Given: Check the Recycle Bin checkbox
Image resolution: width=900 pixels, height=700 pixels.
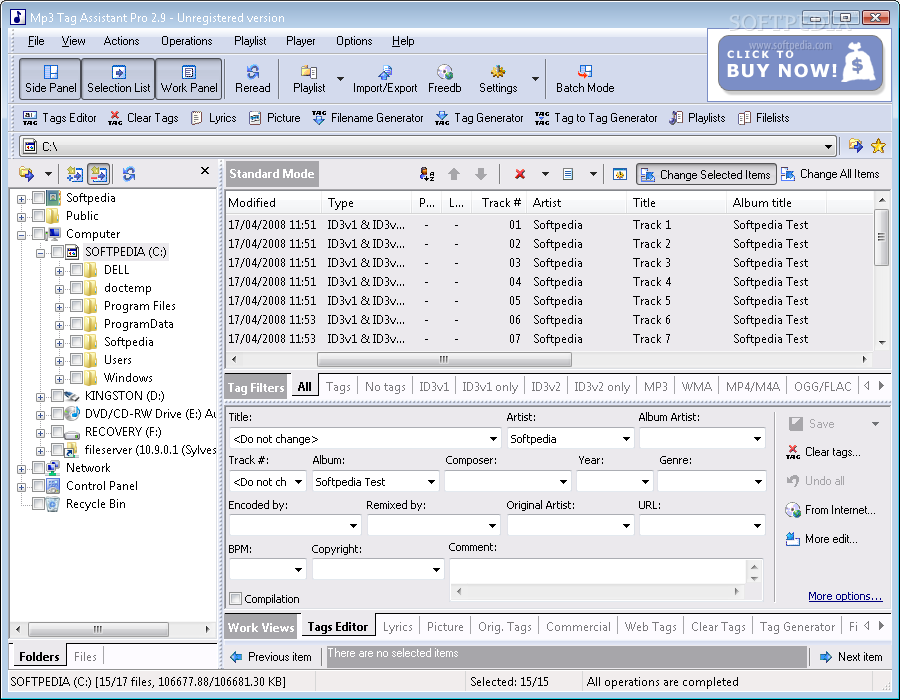Looking at the screenshot, I should (38, 504).
